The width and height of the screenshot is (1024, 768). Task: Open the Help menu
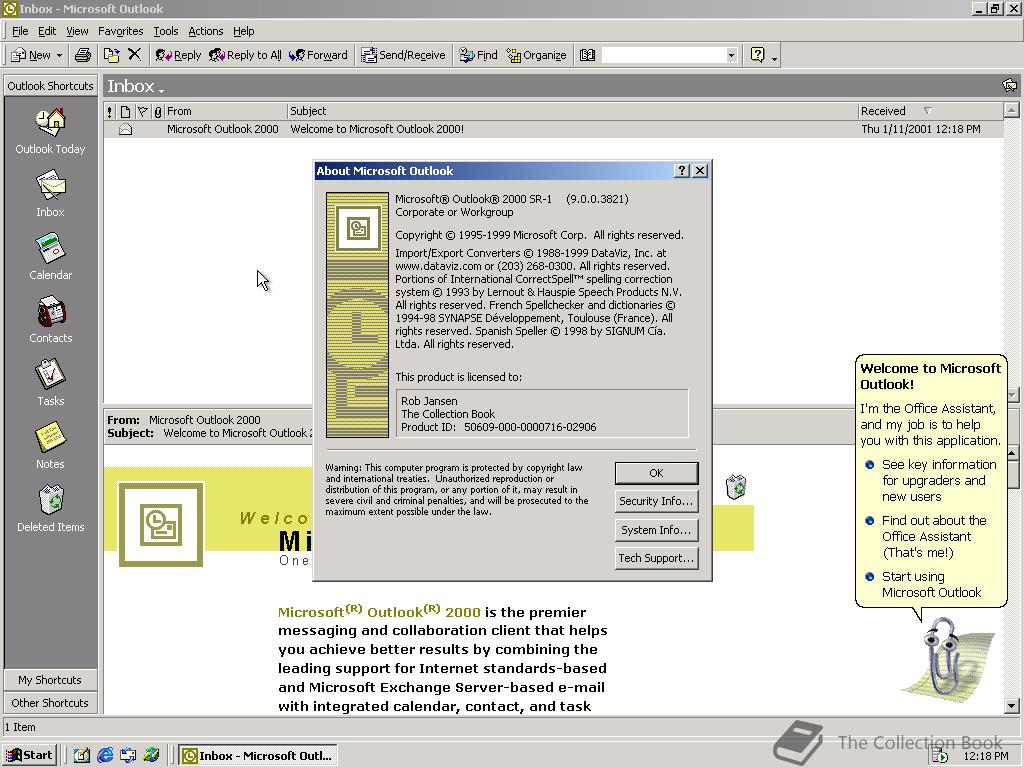pos(244,31)
